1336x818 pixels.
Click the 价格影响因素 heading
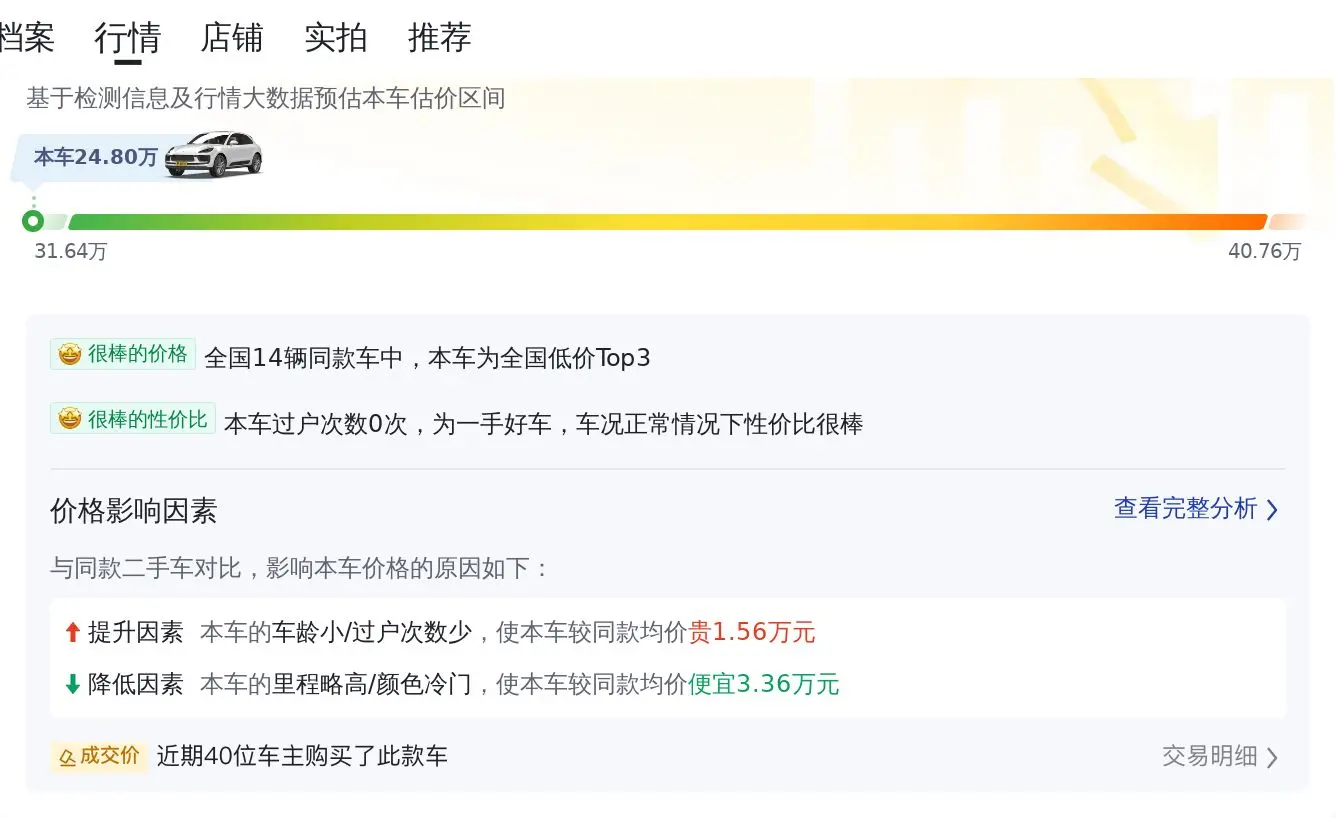tap(134, 511)
